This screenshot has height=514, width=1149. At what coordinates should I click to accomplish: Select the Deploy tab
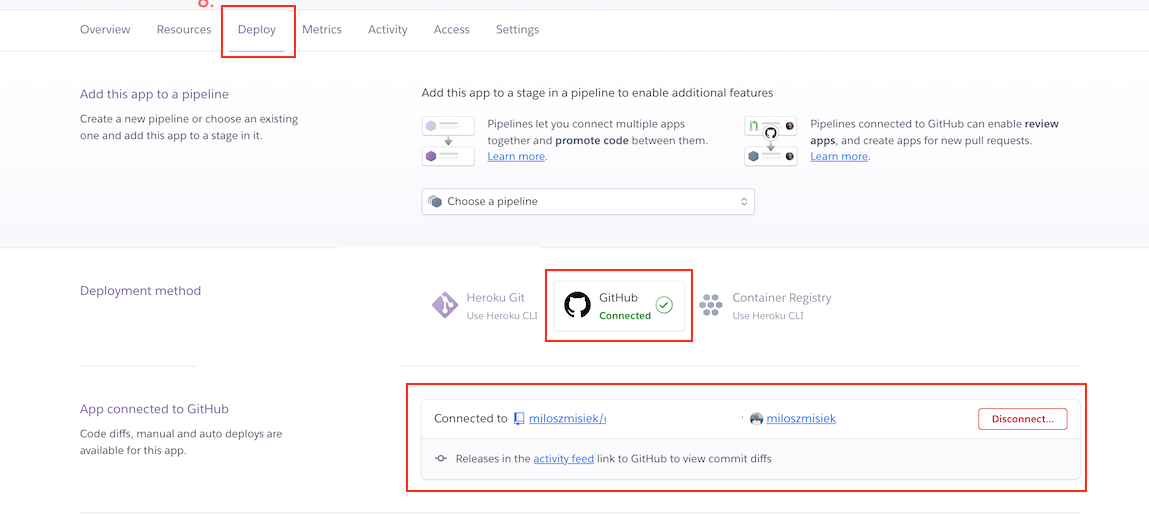(x=256, y=30)
